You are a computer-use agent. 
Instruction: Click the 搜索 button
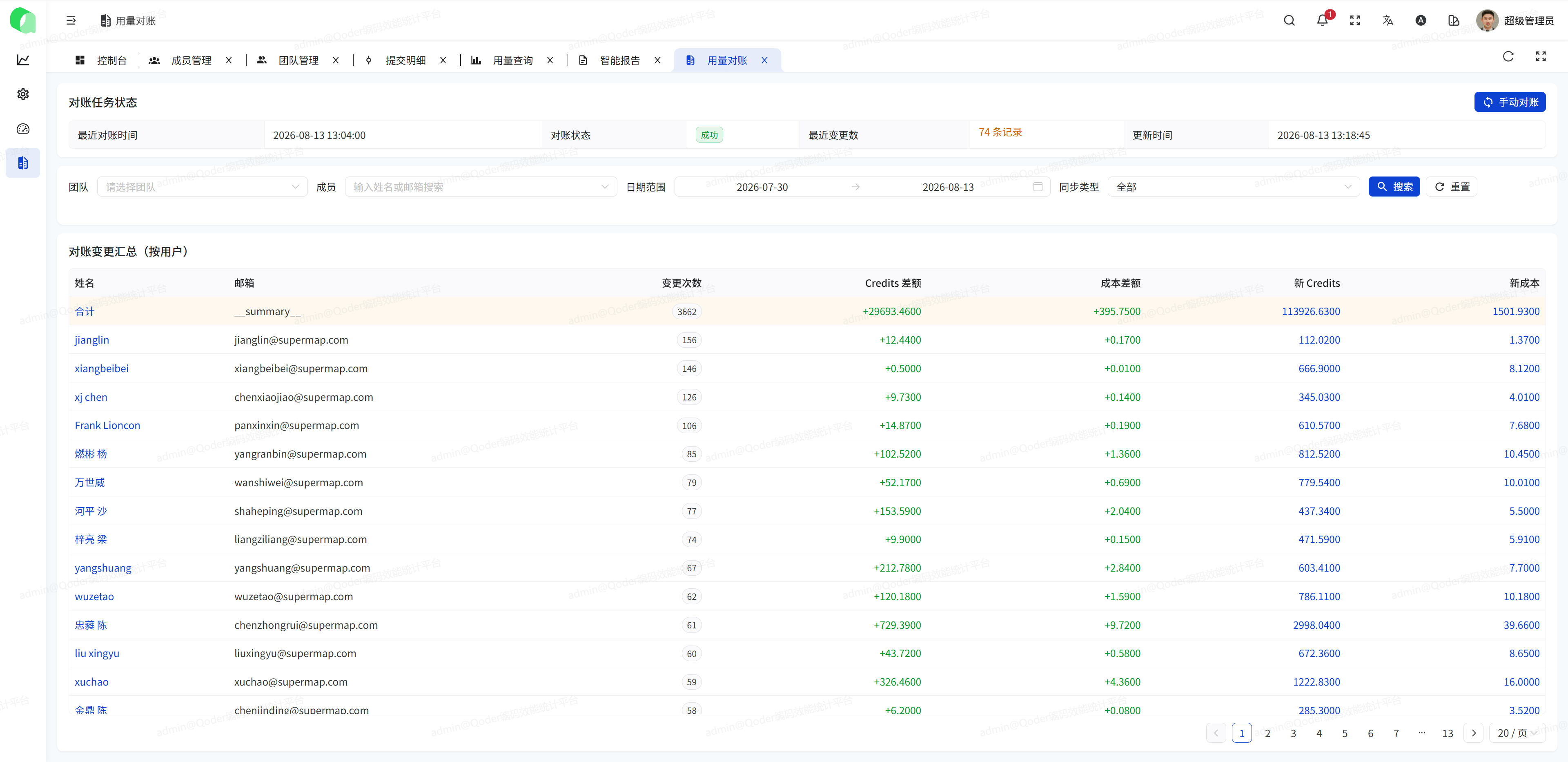(x=1394, y=187)
